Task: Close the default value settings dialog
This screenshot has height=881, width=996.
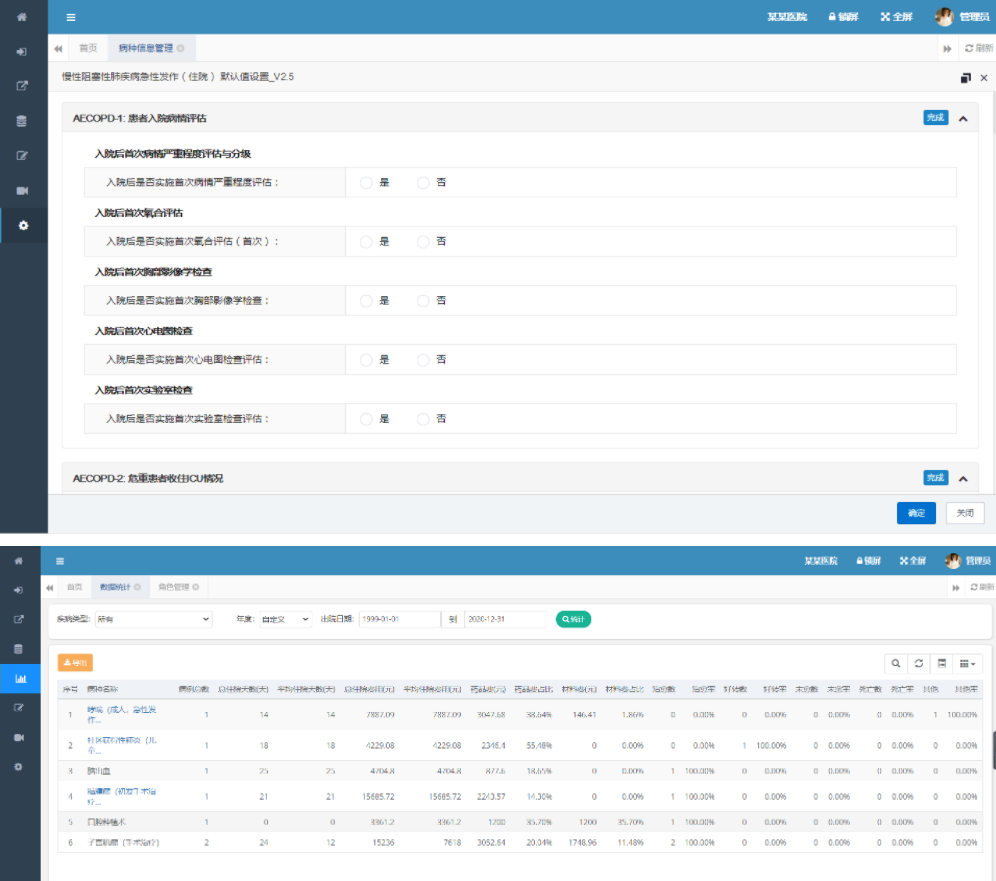Action: (984, 77)
